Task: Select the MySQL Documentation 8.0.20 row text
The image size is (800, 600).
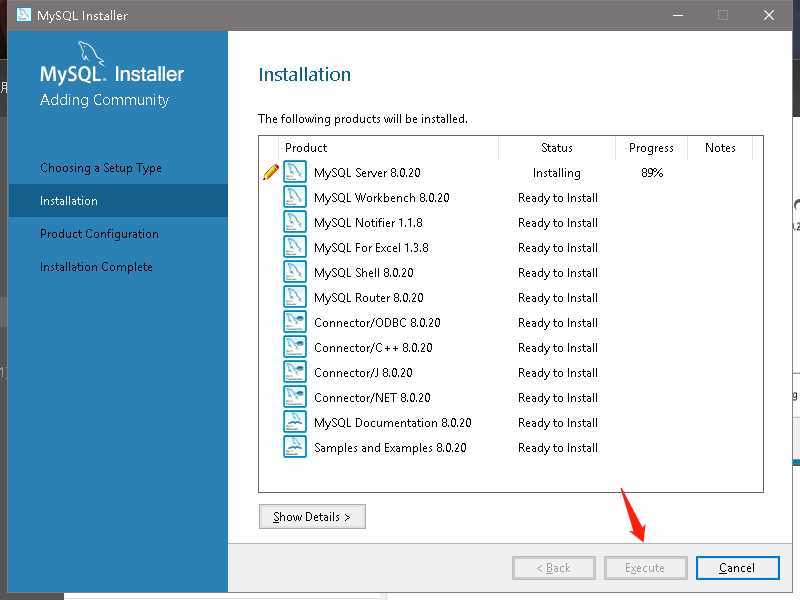Action: click(393, 423)
